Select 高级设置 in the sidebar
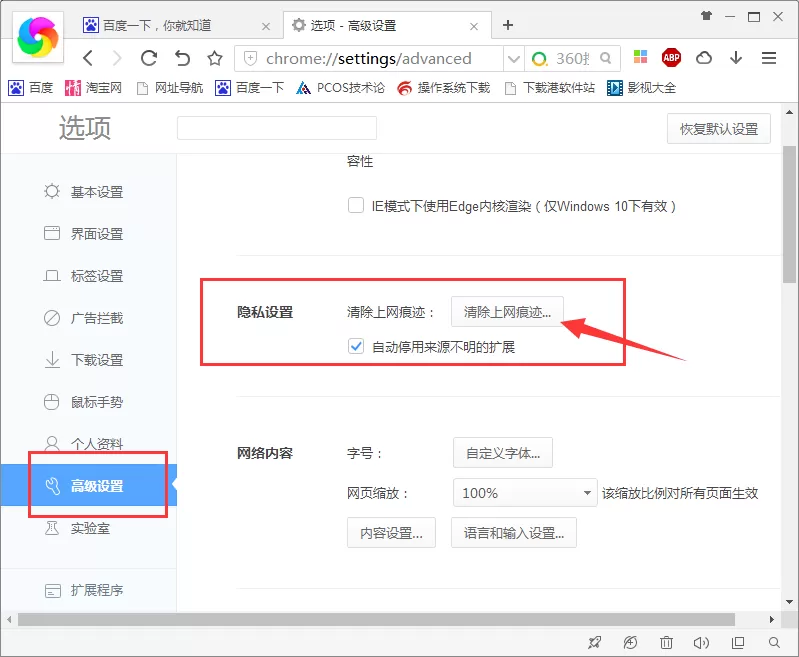This screenshot has width=799, height=657. (x=88, y=485)
